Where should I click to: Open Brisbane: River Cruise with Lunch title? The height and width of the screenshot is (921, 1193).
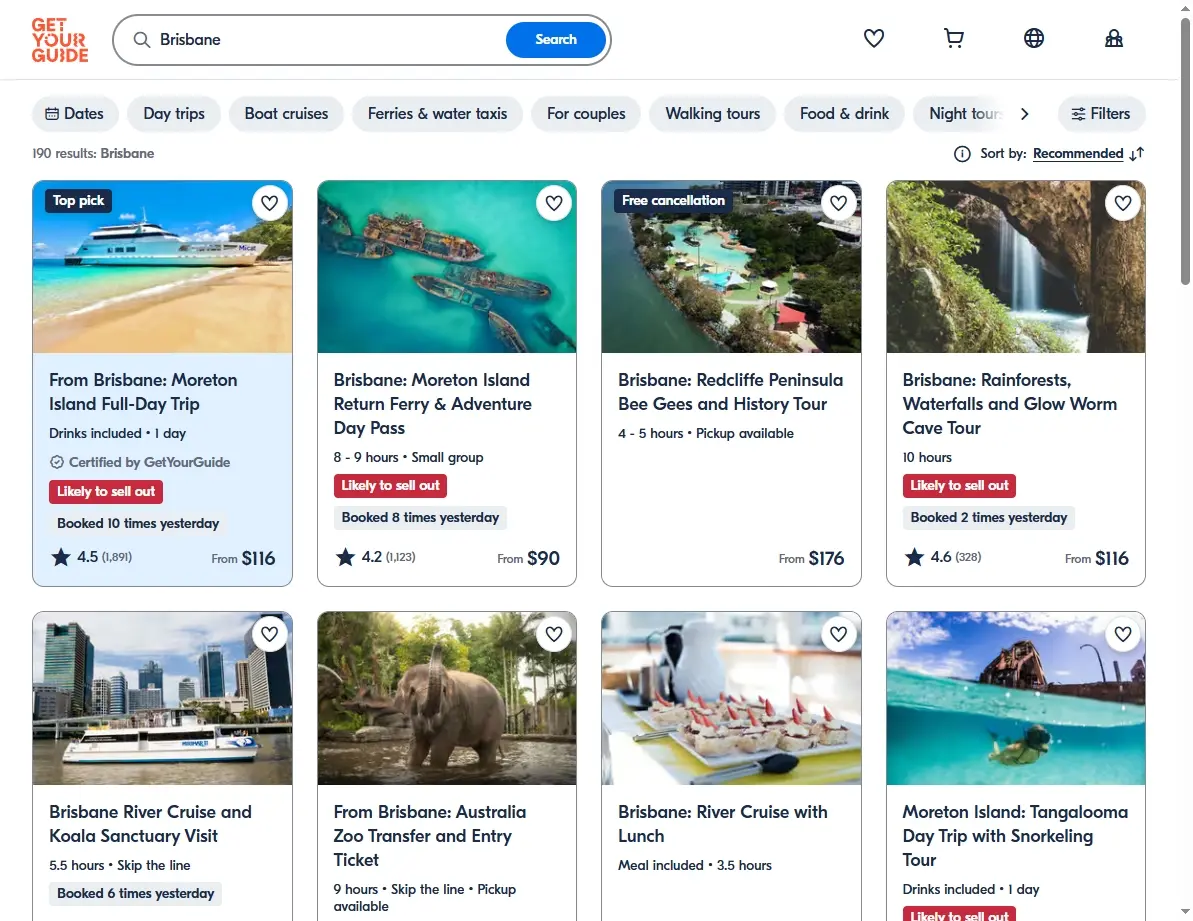point(723,824)
